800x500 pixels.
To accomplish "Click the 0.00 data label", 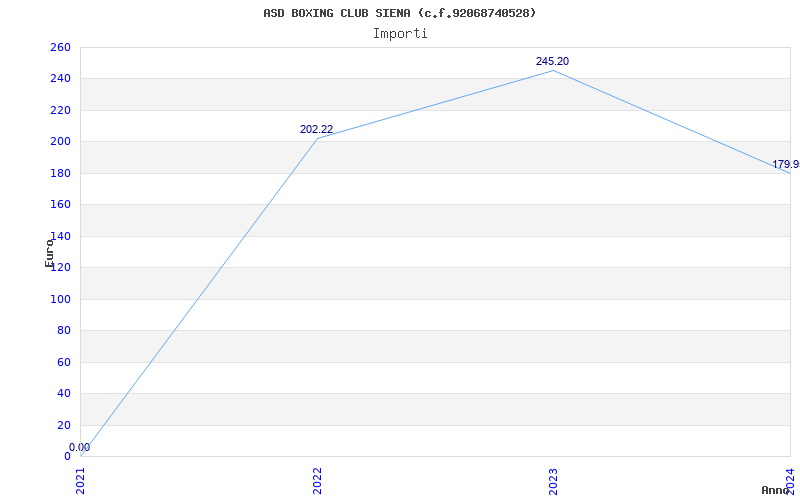I will (80, 447).
